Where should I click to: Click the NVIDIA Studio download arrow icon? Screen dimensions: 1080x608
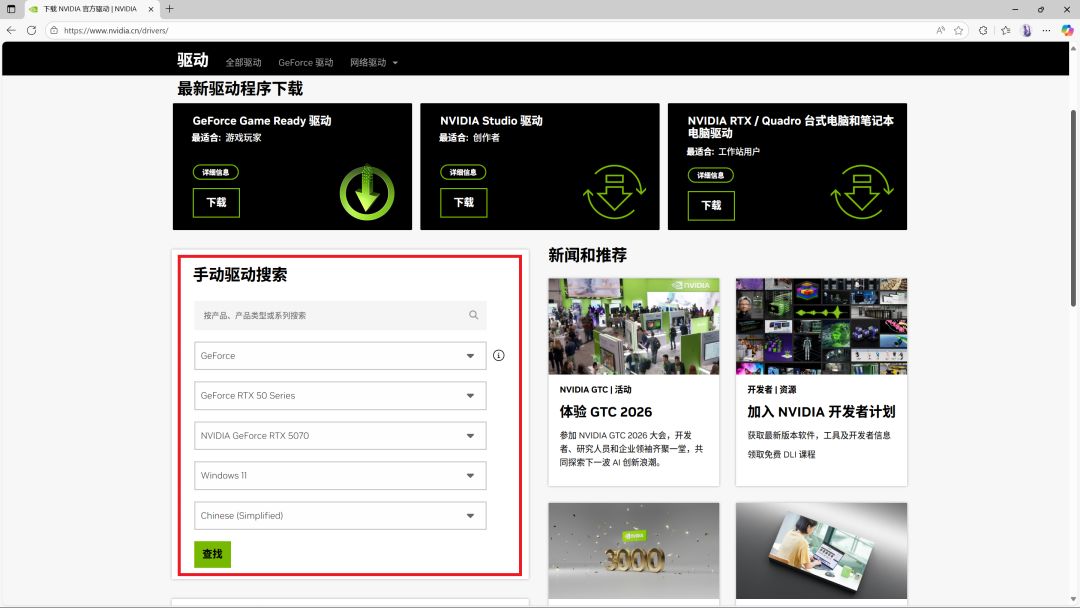[x=614, y=192]
